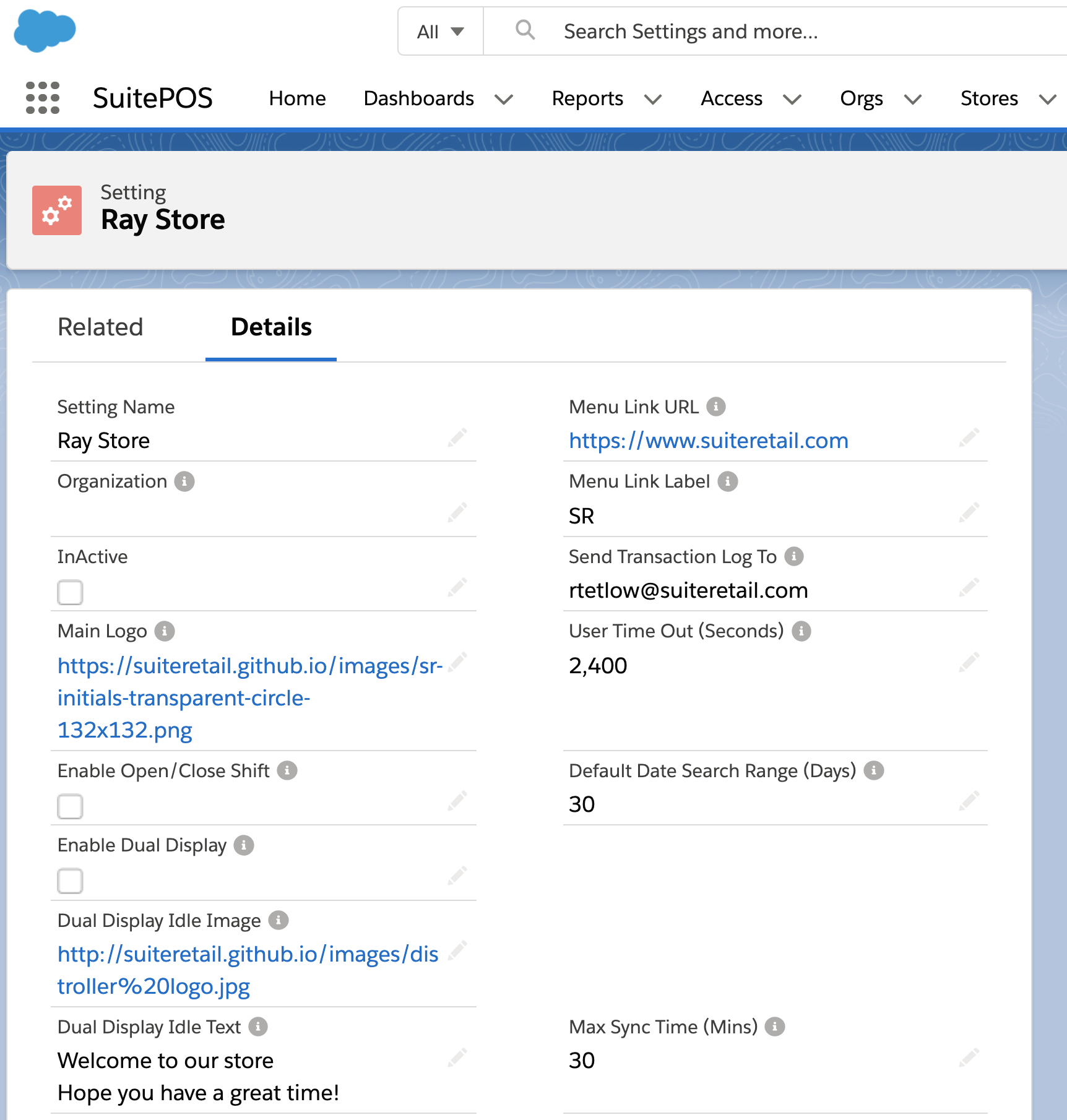This screenshot has width=1067, height=1120.
Task: Edit Send Transaction Log To pencil
Action: [x=969, y=587]
